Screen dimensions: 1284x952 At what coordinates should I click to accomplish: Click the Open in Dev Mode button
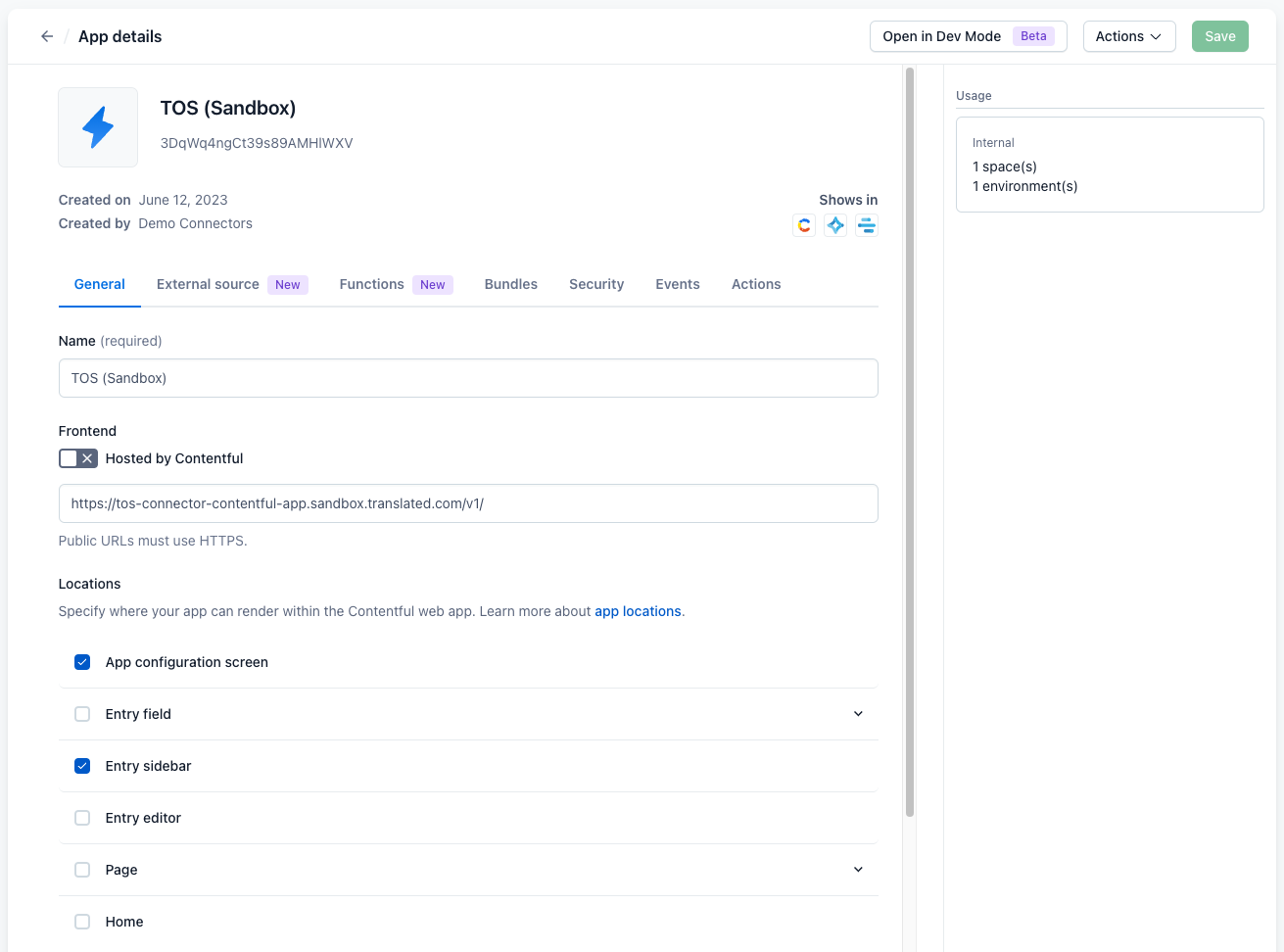(969, 36)
